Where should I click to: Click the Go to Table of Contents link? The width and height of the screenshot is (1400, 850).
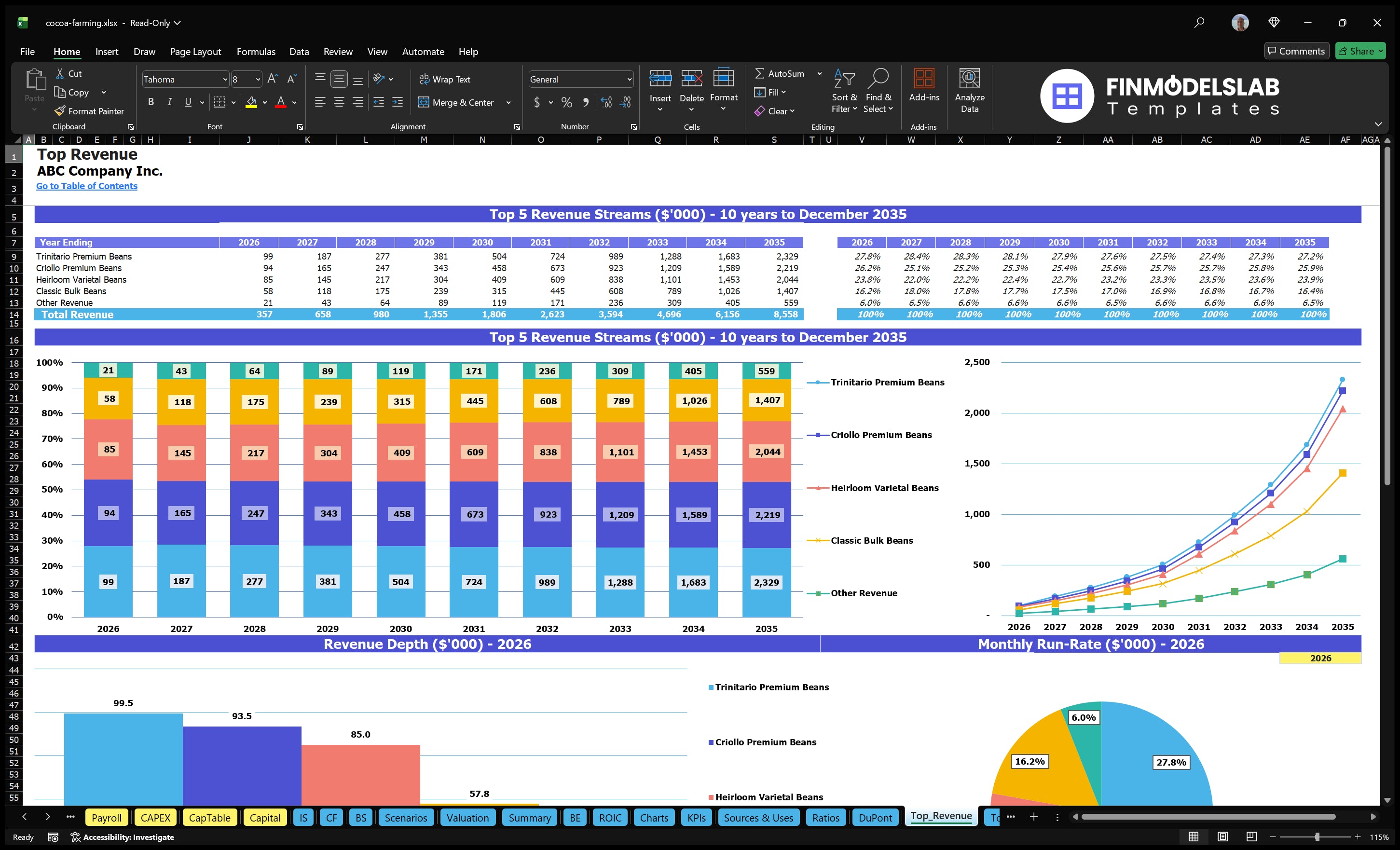86,186
